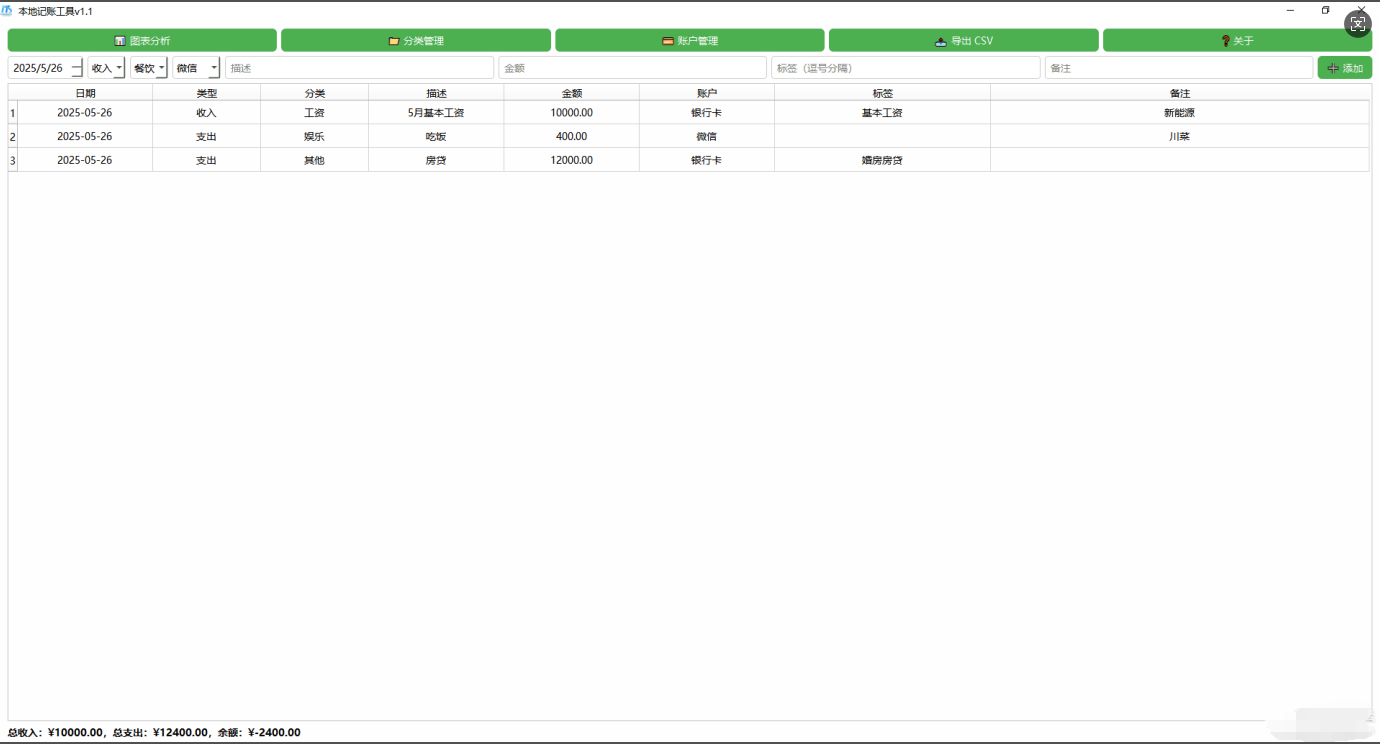Sort by the 日期 column header
The width and height of the screenshot is (1380, 744).
[85, 93]
